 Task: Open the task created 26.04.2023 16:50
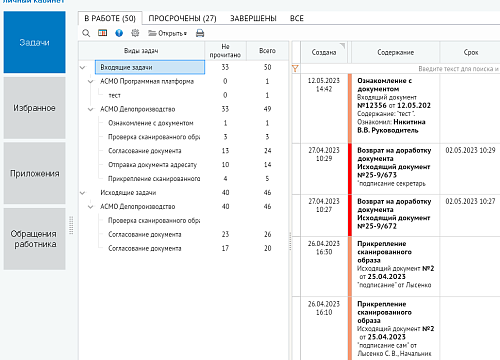point(396,267)
